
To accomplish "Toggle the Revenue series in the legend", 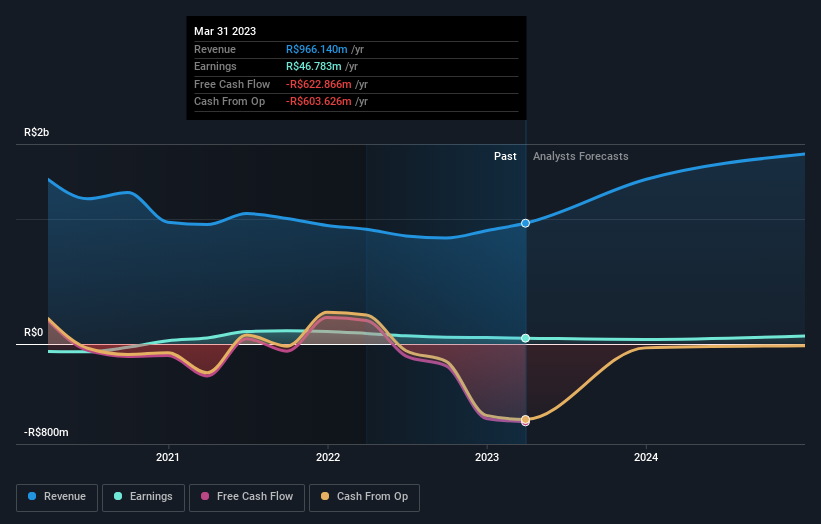I will pos(57,497).
